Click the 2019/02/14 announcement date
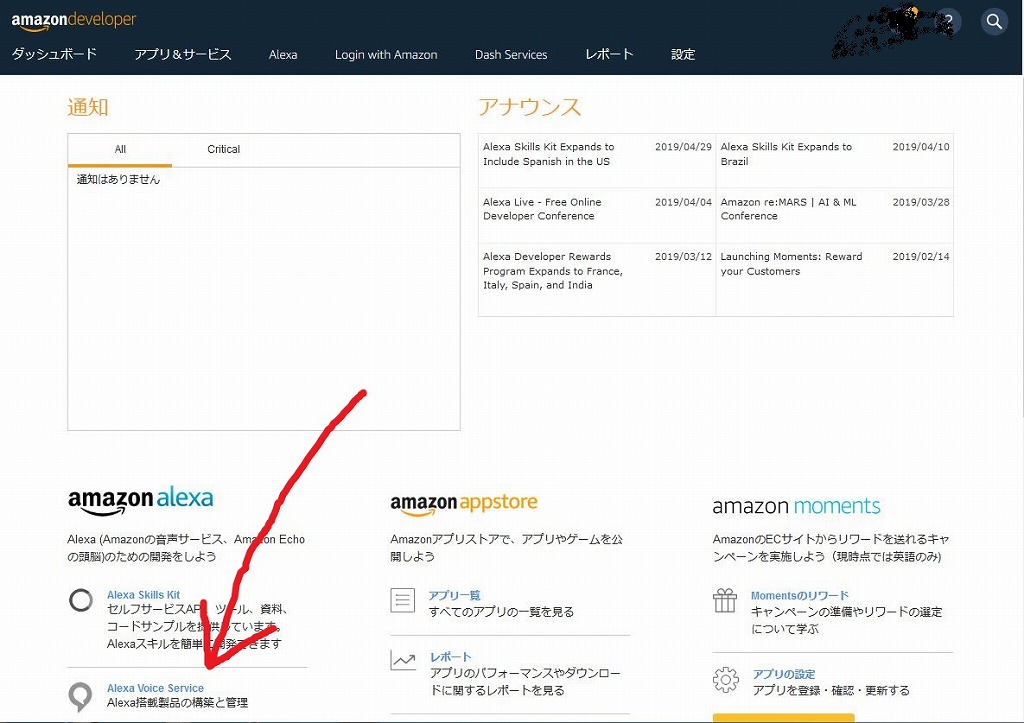 pos(921,257)
